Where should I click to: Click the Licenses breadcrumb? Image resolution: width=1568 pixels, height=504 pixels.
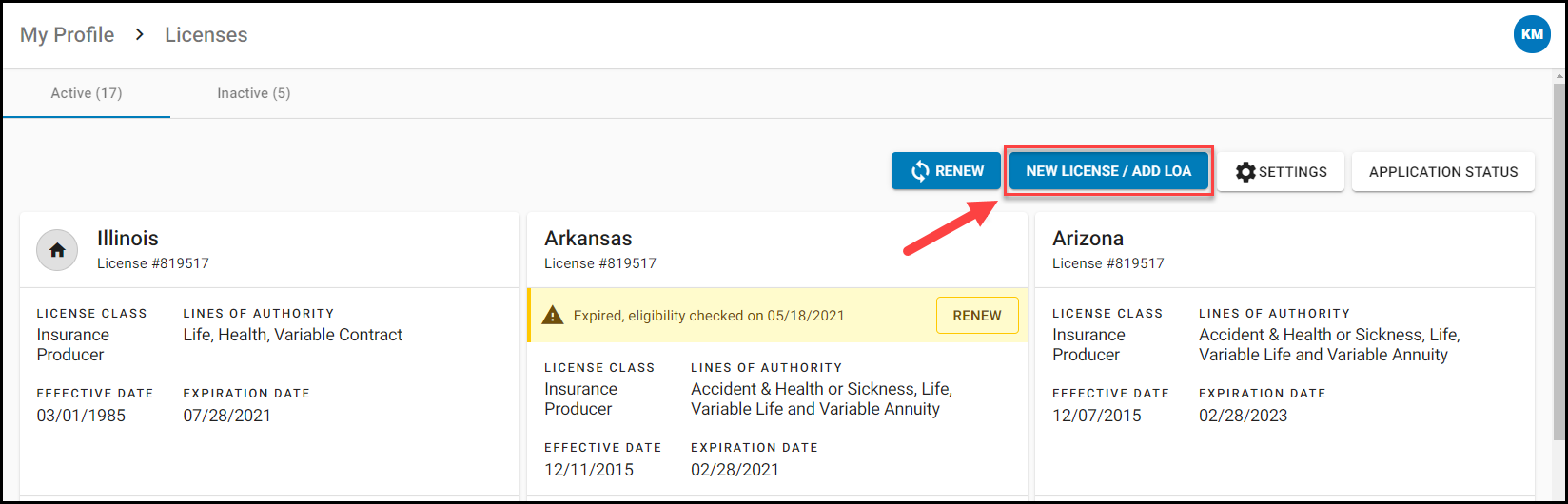[206, 35]
